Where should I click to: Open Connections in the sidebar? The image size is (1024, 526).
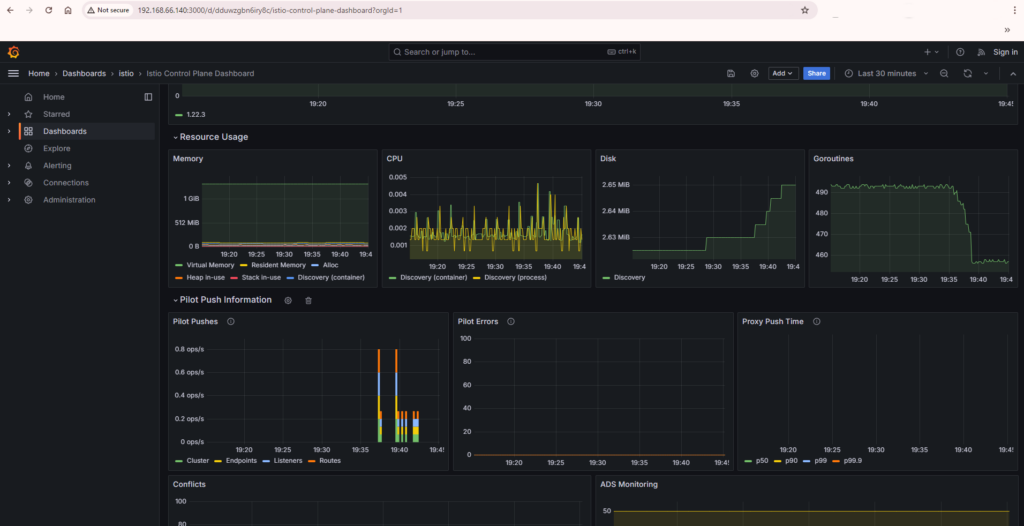(x=66, y=183)
